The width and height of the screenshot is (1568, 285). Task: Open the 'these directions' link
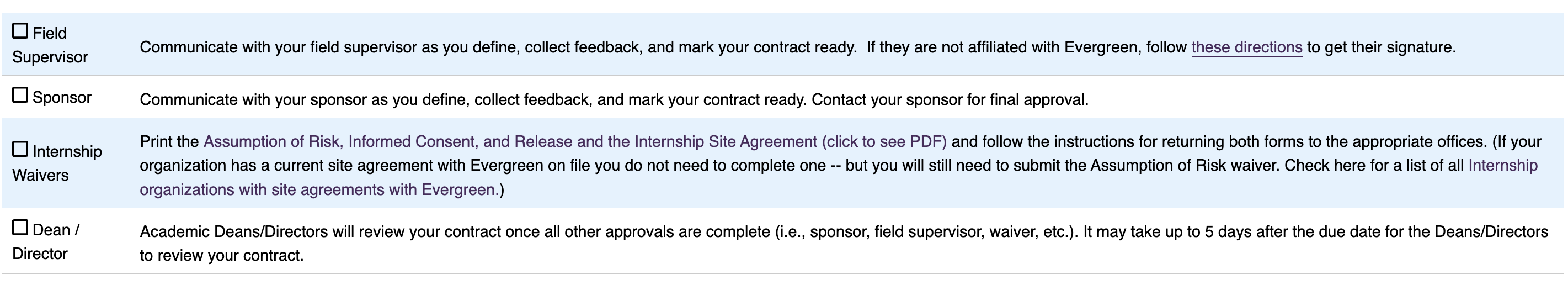1246,47
